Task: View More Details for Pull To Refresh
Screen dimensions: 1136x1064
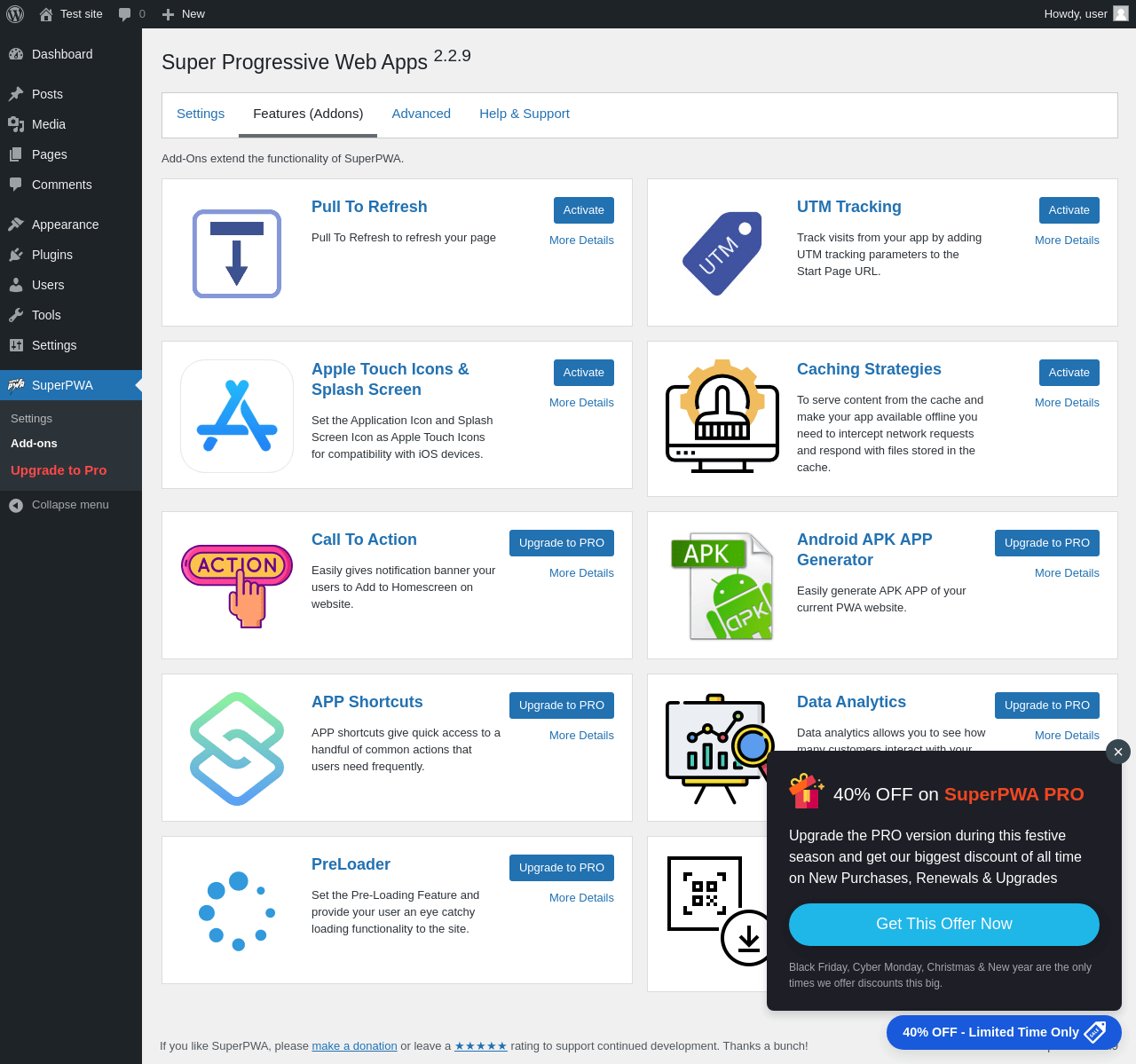Action: coord(581,240)
